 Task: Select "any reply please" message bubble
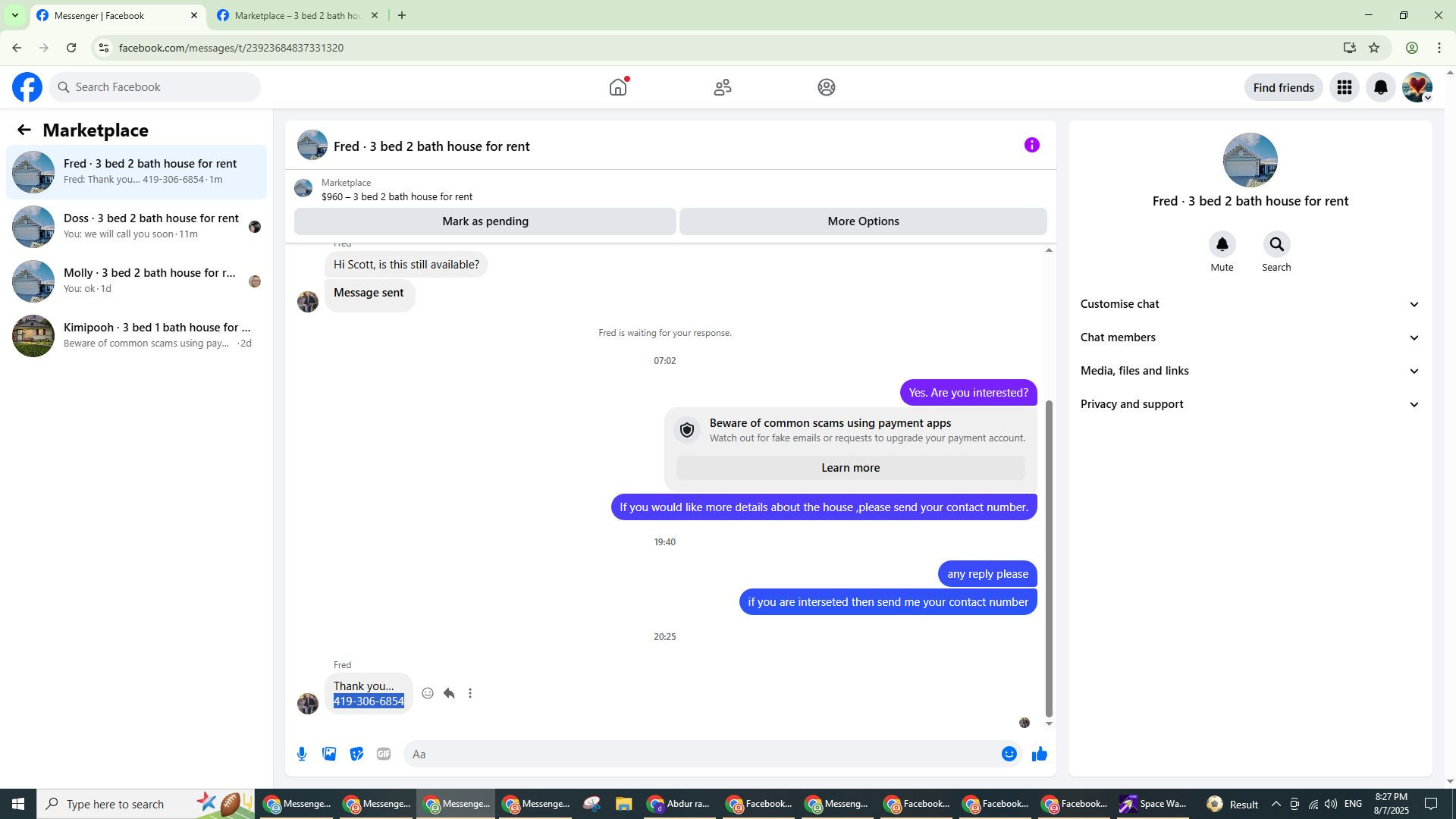click(x=987, y=574)
